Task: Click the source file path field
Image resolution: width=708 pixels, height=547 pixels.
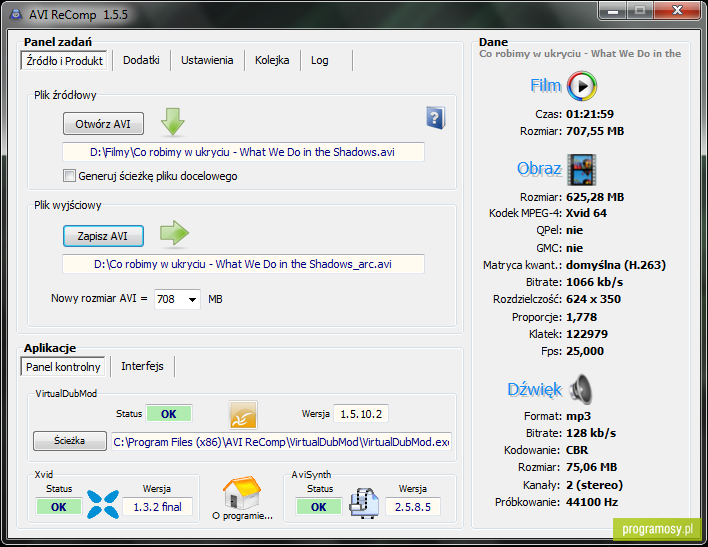Action: (x=243, y=152)
